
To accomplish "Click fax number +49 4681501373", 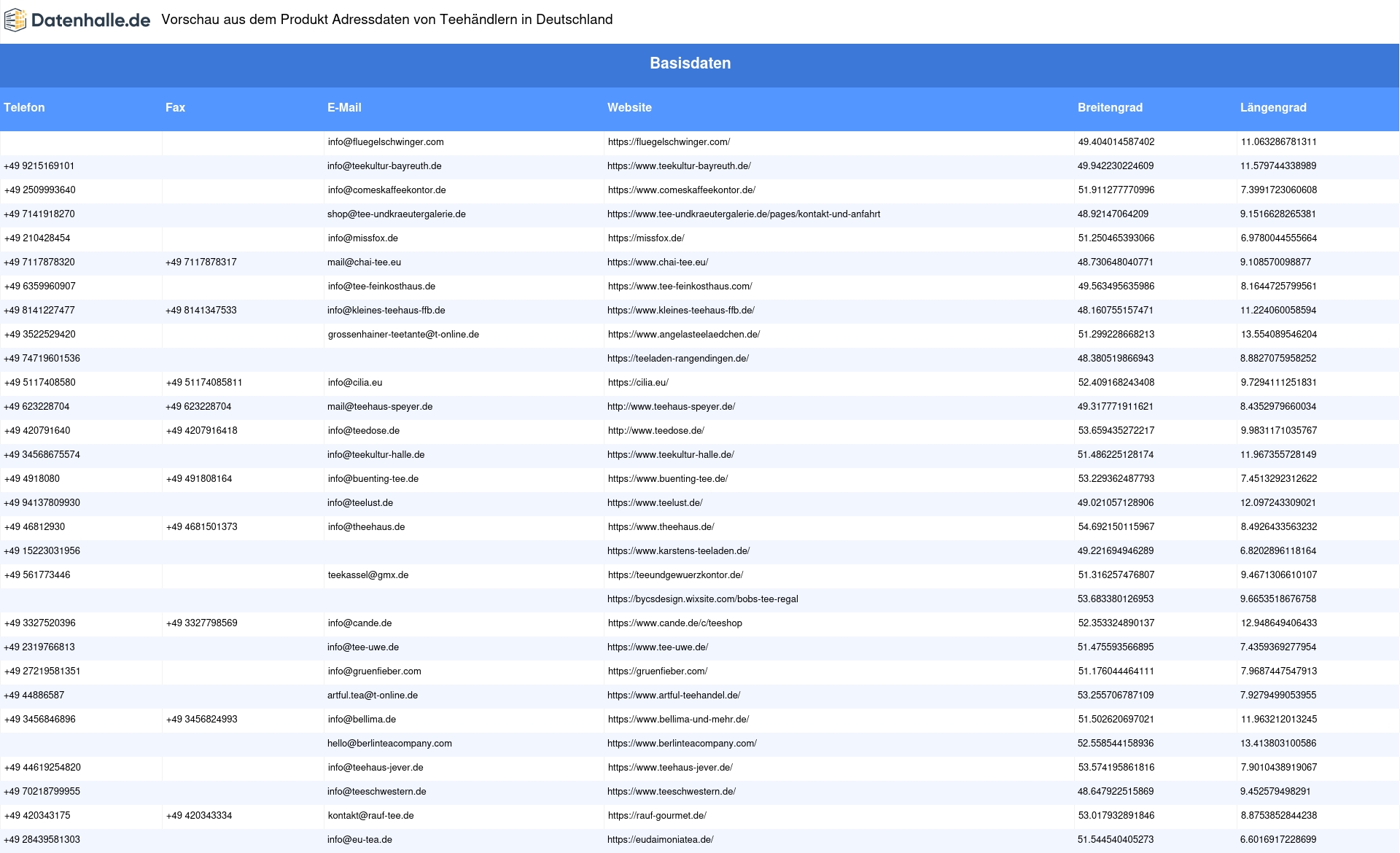I will tap(201, 527).
